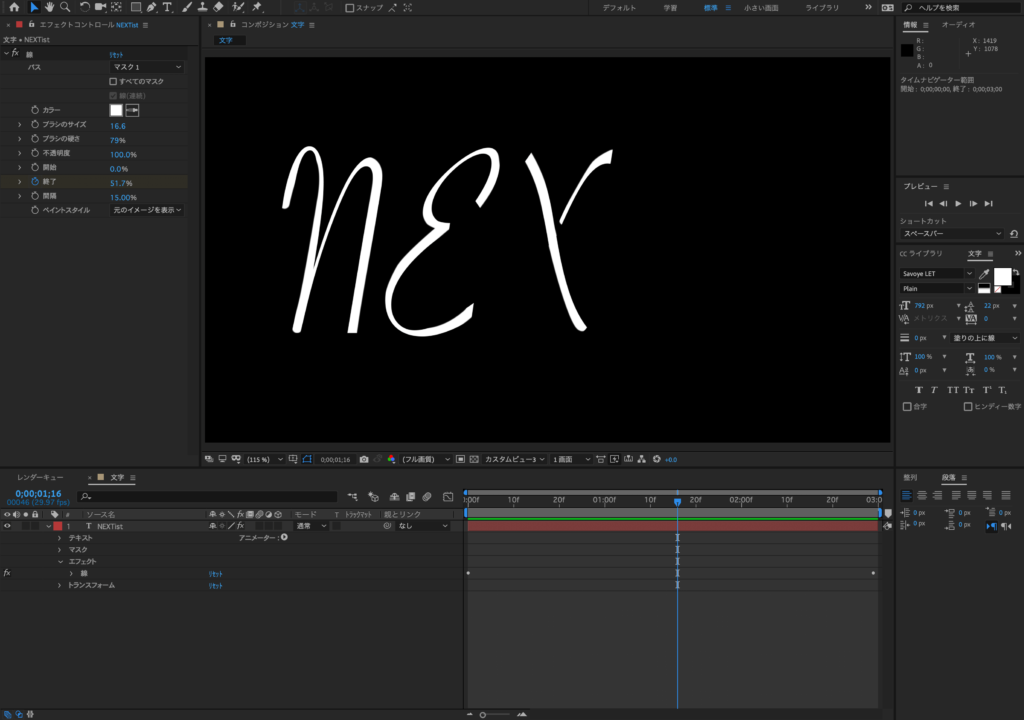Select the Rectangle shape tool
This screenshot has width=1024, height=720.
click(x=136, y=7)
